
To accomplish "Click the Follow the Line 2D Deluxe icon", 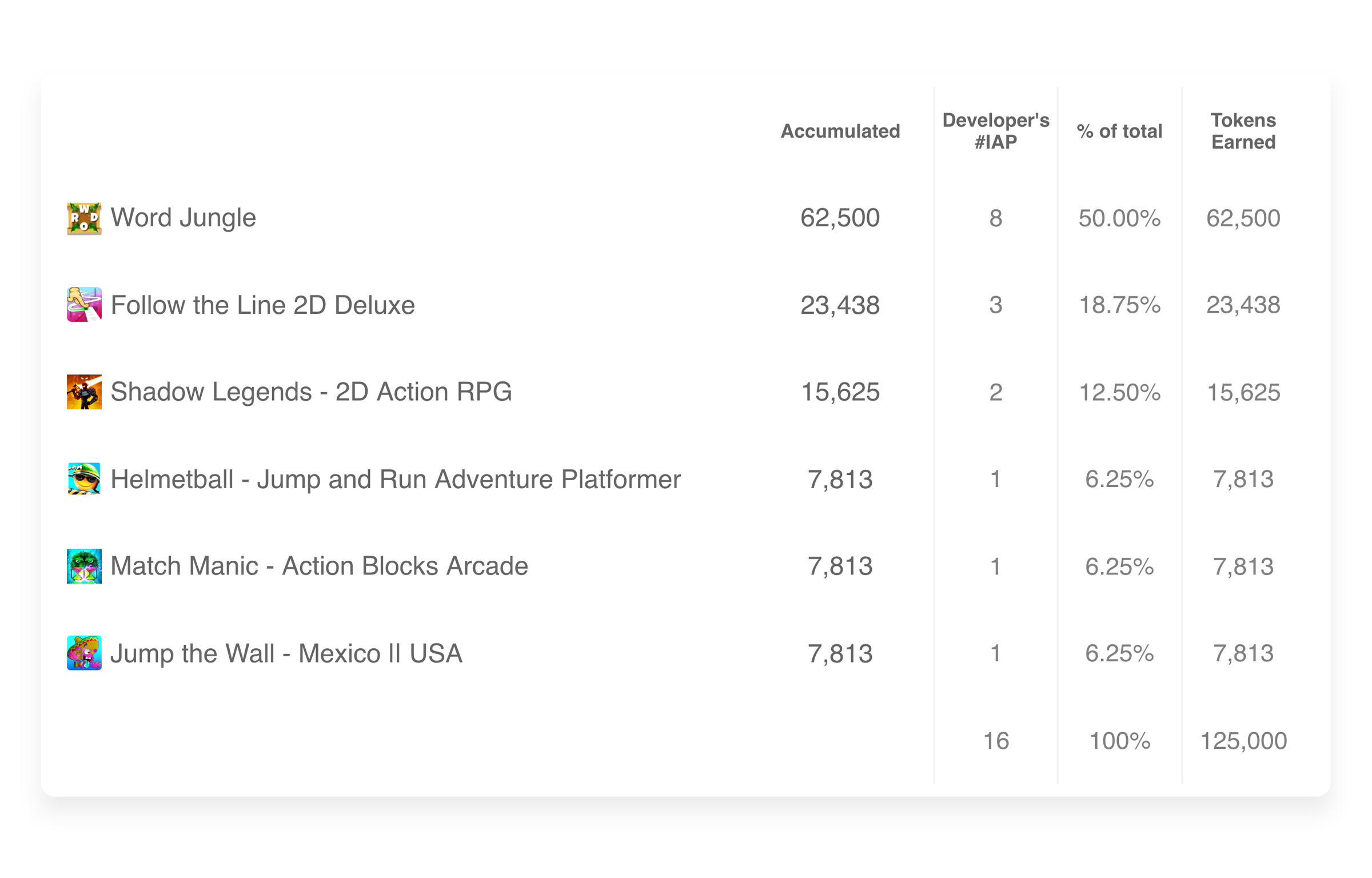I will [x=84, y=305].
